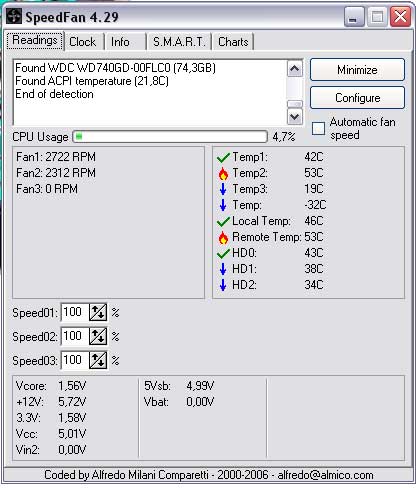Click the flame icon beside Remote Temp
Image resolution: width=416 pixels, height=488 pixels.
point(223,237)
